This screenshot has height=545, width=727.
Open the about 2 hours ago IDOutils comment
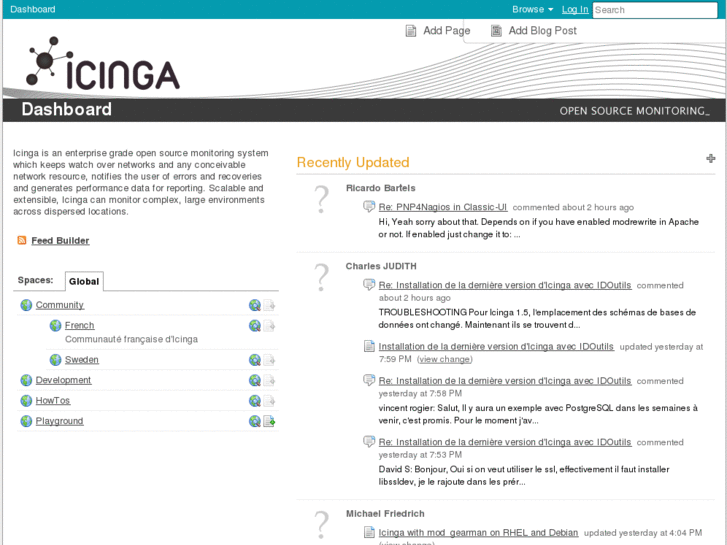505,285
